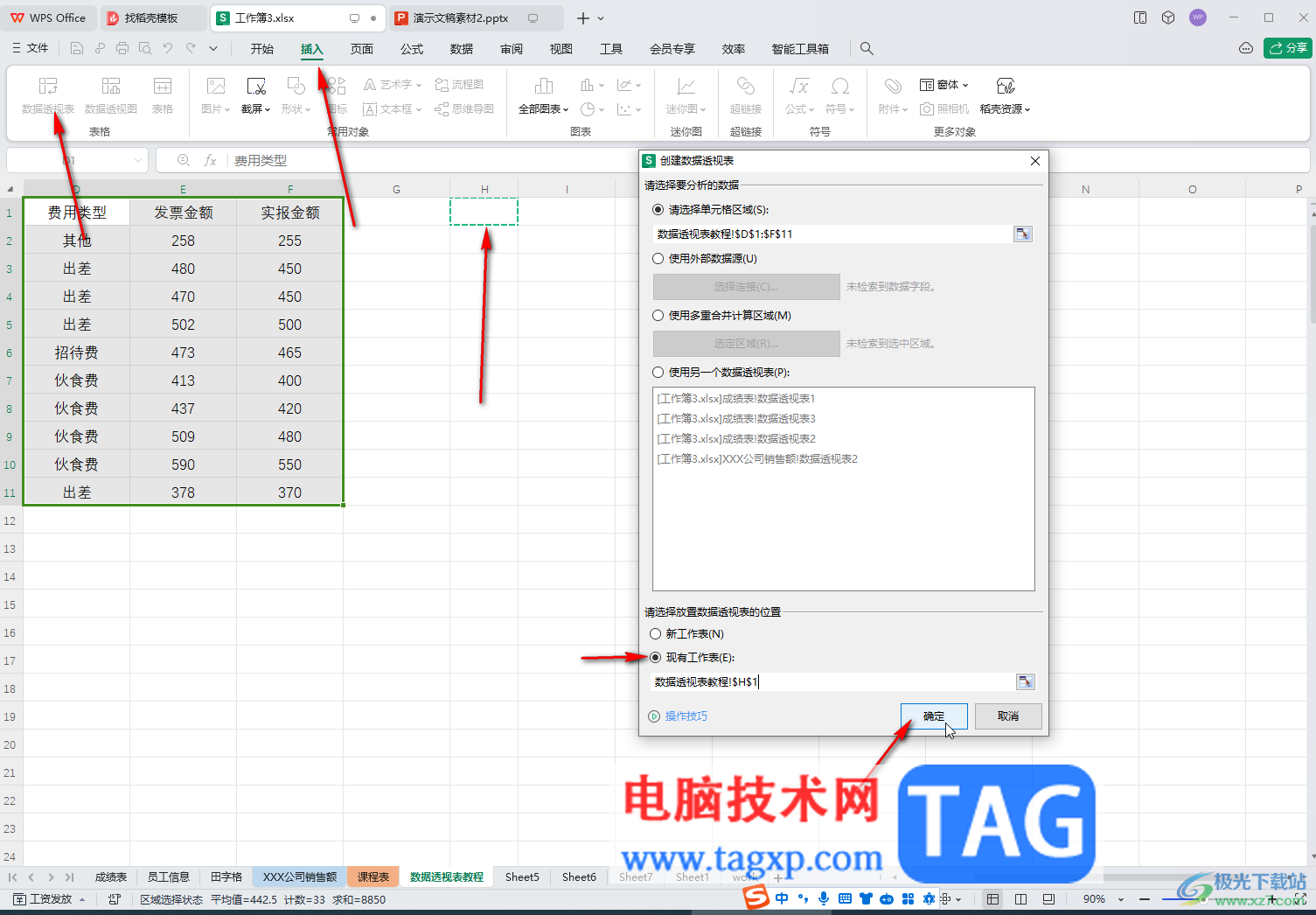This screenshot has height=915, width=1316.
Task: Switch to the 成绩表 sheet tab
Action: 111,877
